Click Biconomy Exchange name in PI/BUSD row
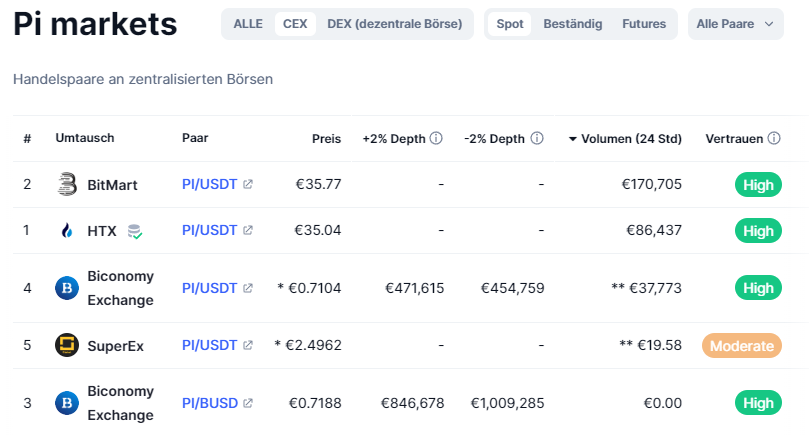 coord(121,403)
